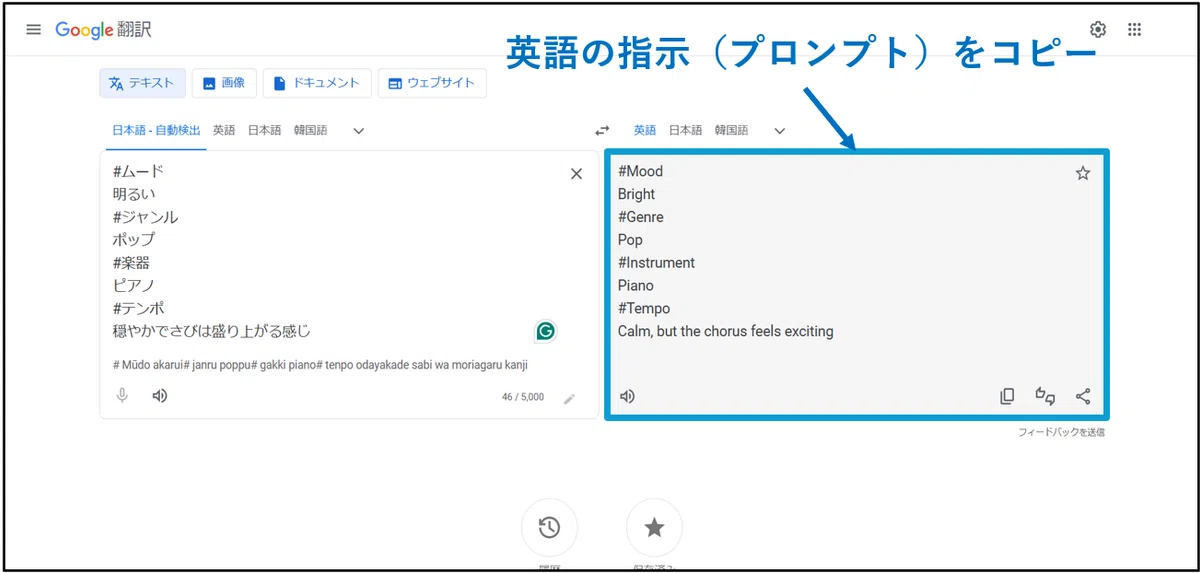The width and height of the screenshot is (1200, 573).
Task: Click the Grammarly icon in source box
Action: tap(545, 331)
